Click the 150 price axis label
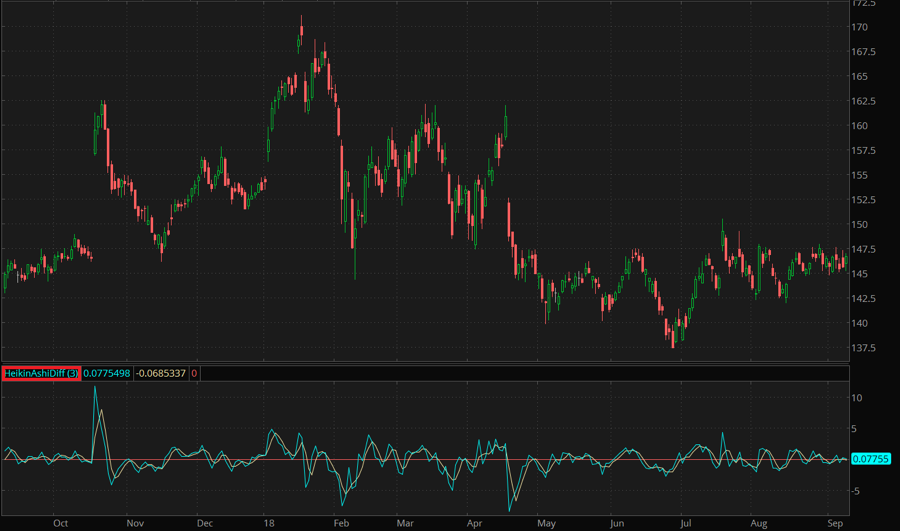This screenshot has width=900, height=531. [x=859, y=225]
